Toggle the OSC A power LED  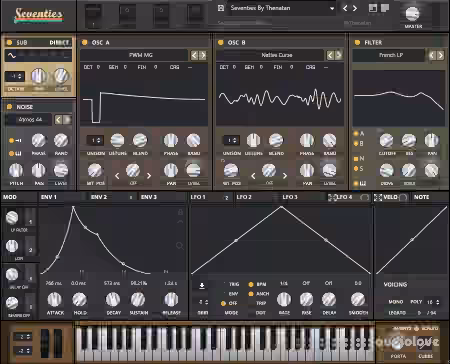click(x=85, y=42)
